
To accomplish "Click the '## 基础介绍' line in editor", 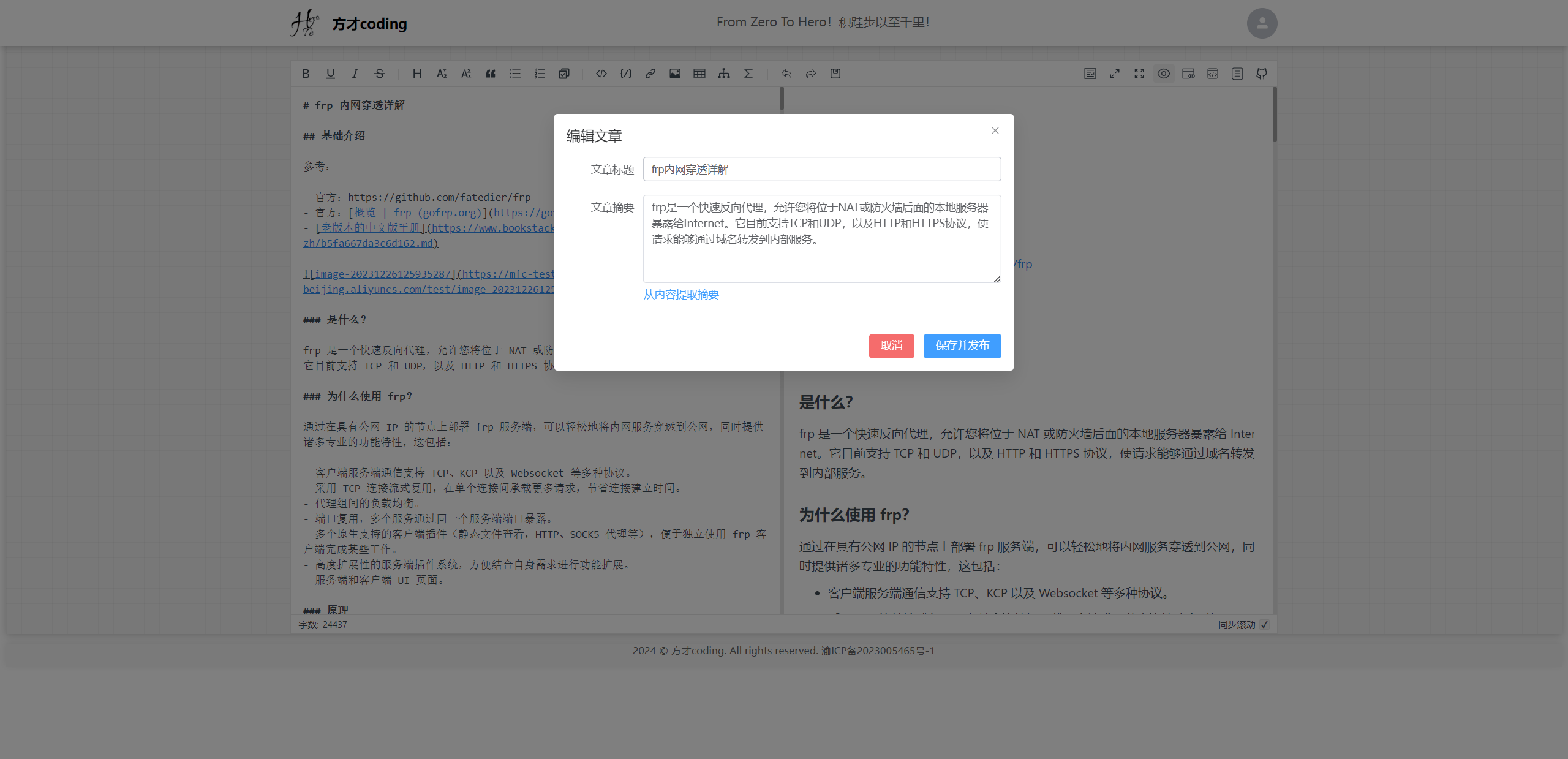I will click(334, 136).
